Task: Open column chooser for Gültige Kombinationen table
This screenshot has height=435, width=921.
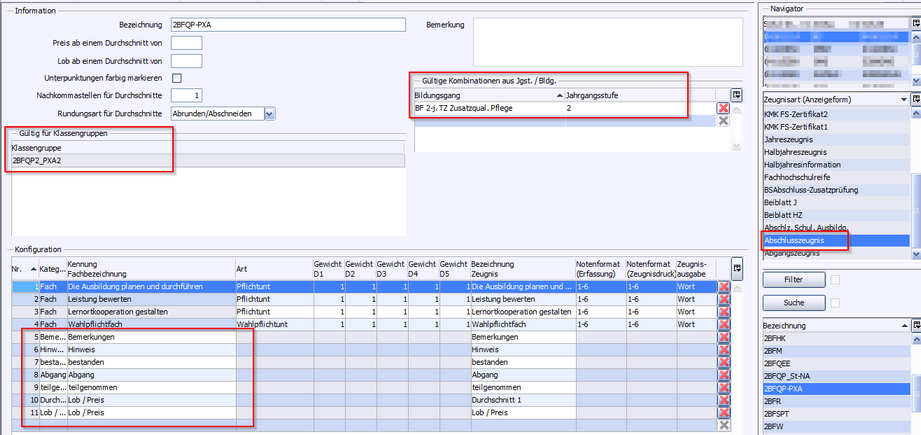Action: coord(735,94)
